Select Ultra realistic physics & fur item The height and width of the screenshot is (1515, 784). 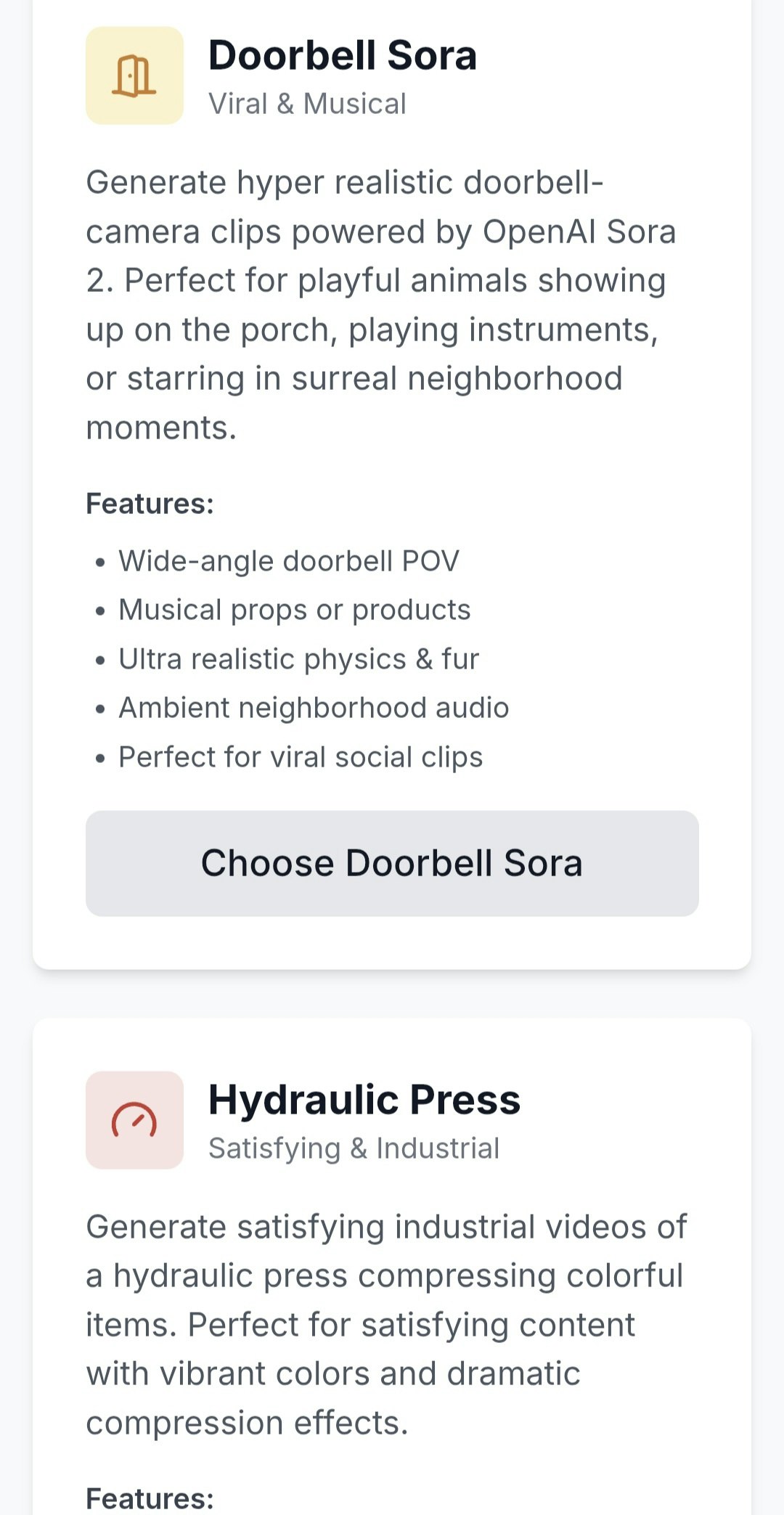coord(299,659)
